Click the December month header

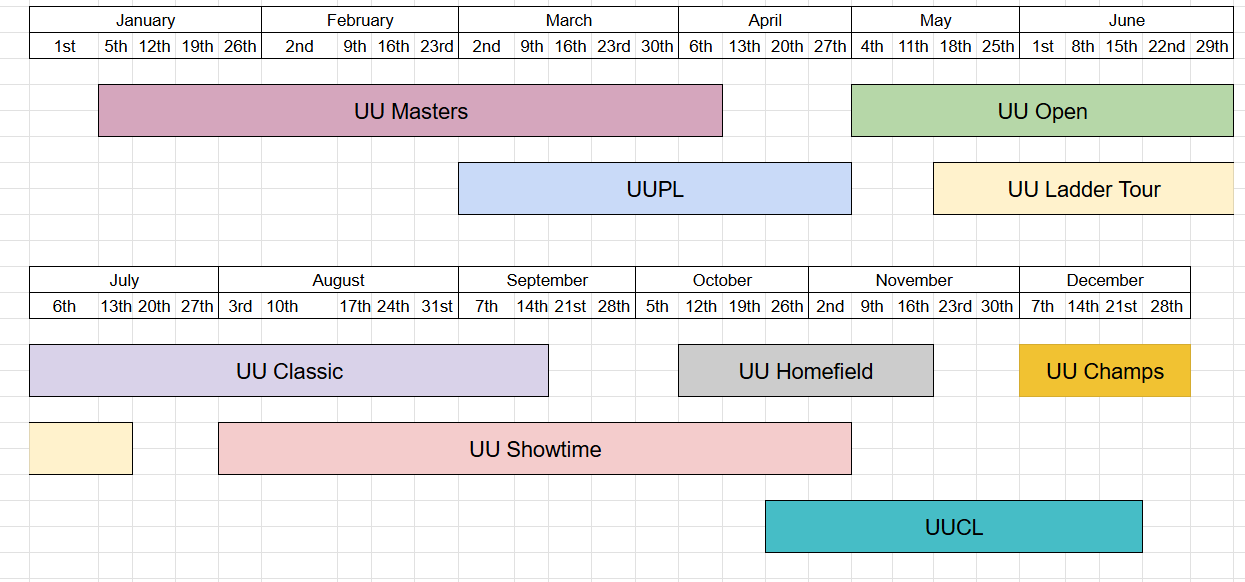[1105, 280]
